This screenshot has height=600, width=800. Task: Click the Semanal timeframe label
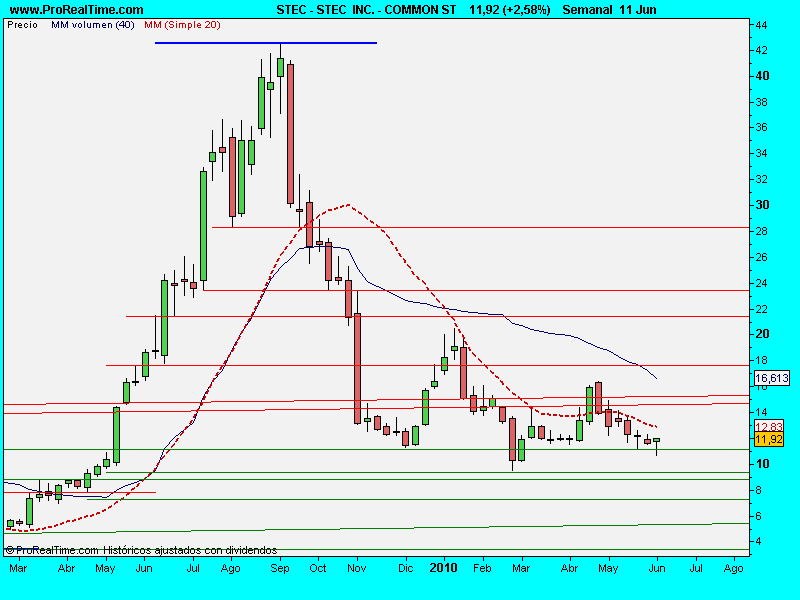(587, 10)
